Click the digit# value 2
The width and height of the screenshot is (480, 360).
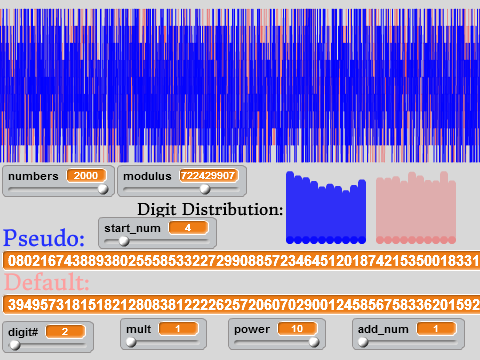65,332
